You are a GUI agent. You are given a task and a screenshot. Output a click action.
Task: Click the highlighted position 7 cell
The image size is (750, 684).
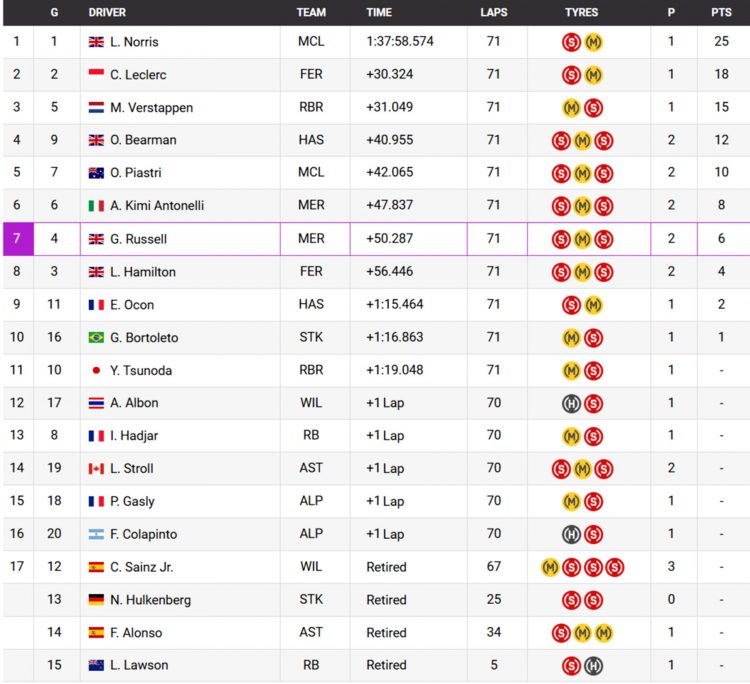pyautogui.click(x=17, y=239)
